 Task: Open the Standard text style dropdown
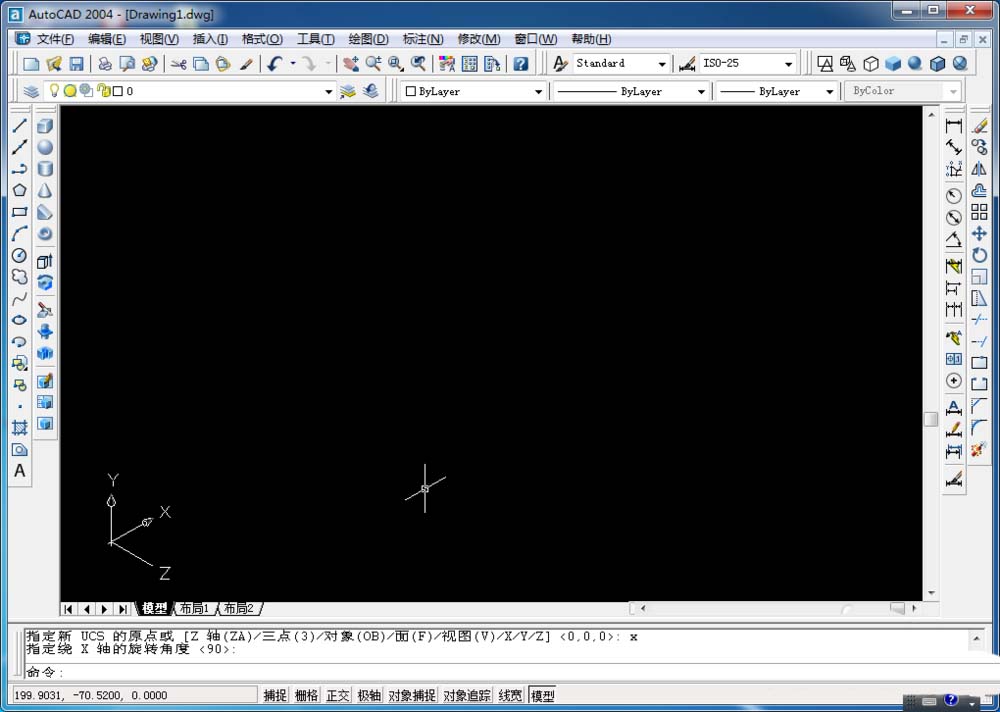(662, 64)
